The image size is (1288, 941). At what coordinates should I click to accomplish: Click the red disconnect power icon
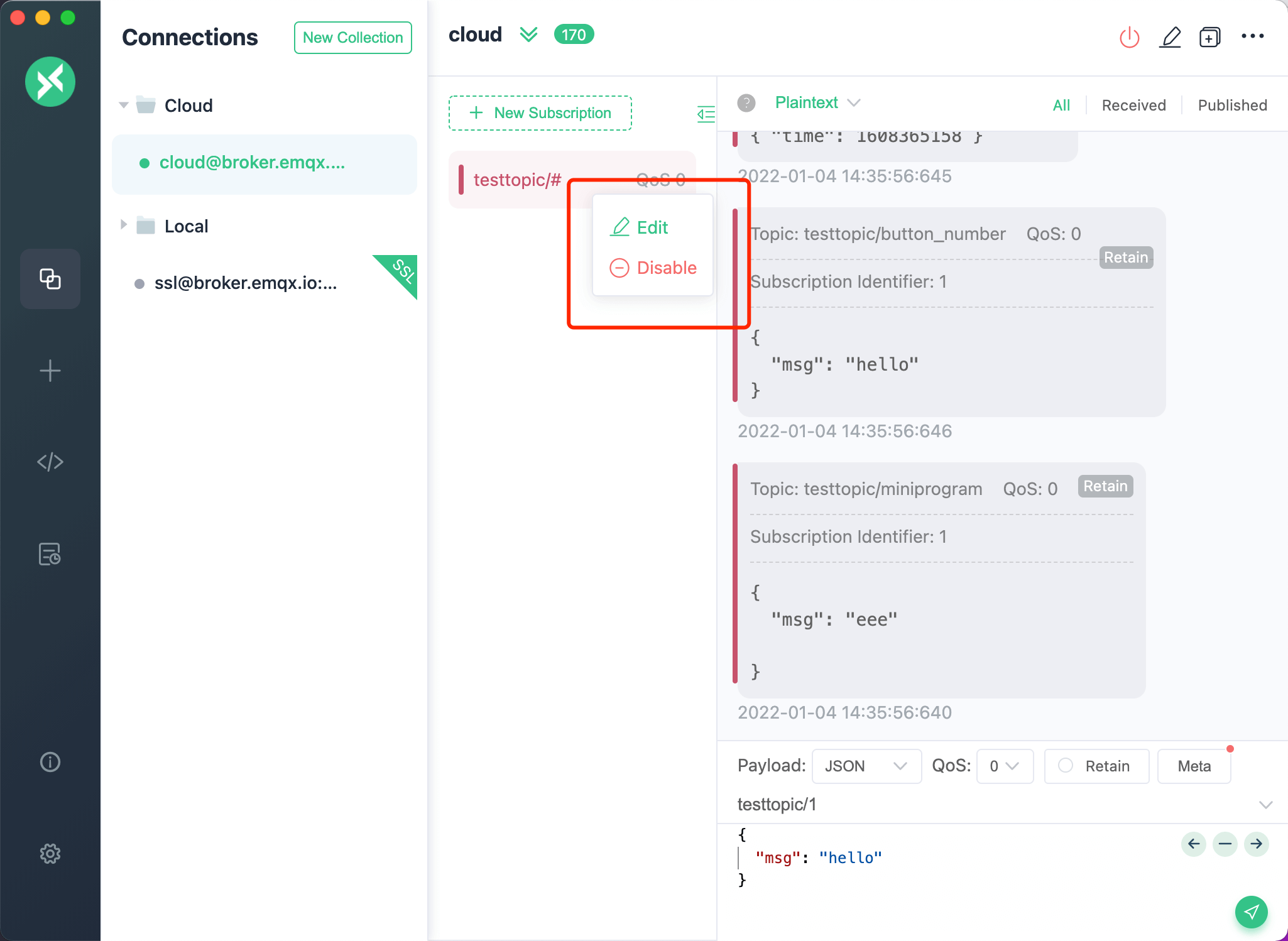[1129, 37]
